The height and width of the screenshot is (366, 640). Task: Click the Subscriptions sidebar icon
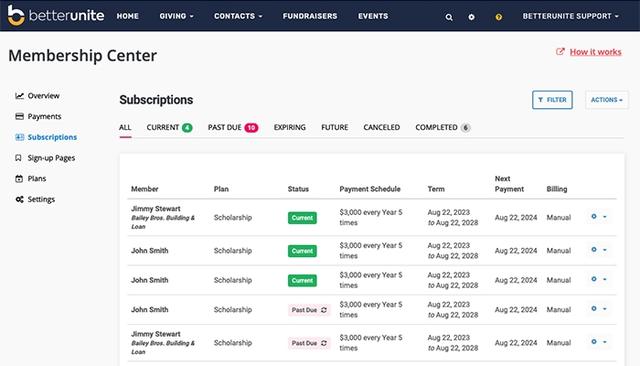point(19,137)
